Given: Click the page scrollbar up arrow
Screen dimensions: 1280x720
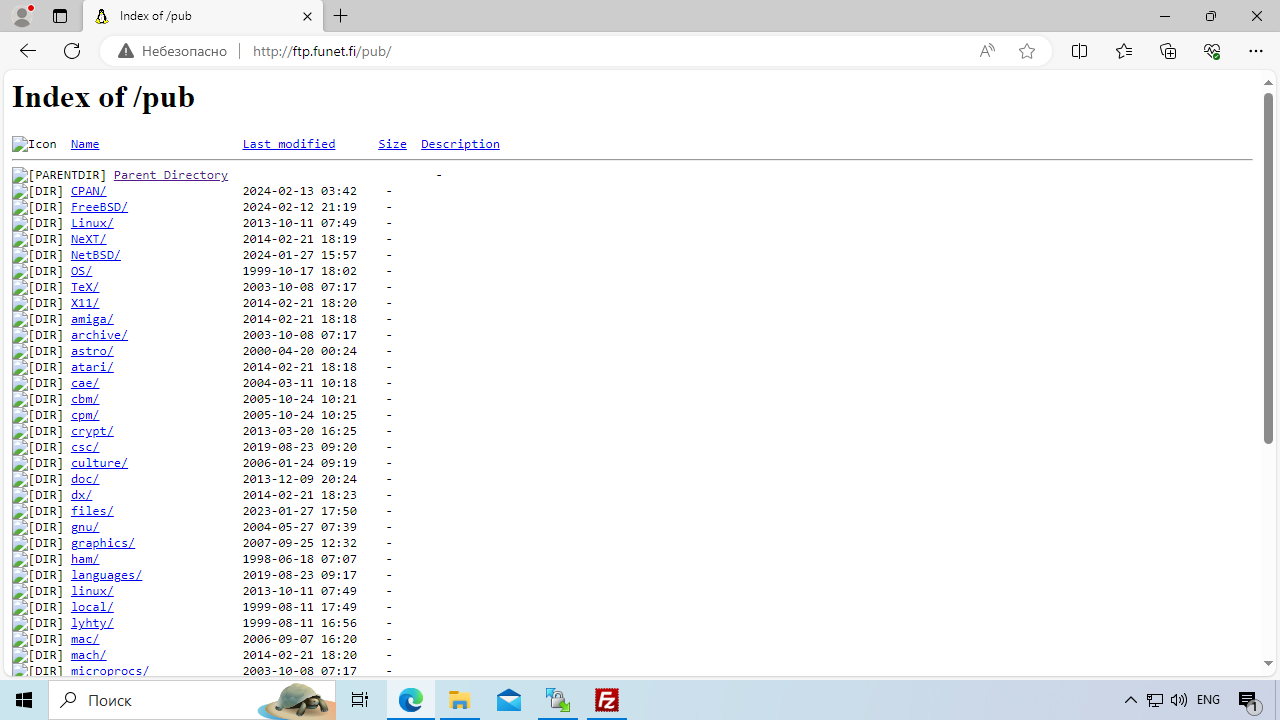Looking at the screenshot, I should (x=1268, y=83).
